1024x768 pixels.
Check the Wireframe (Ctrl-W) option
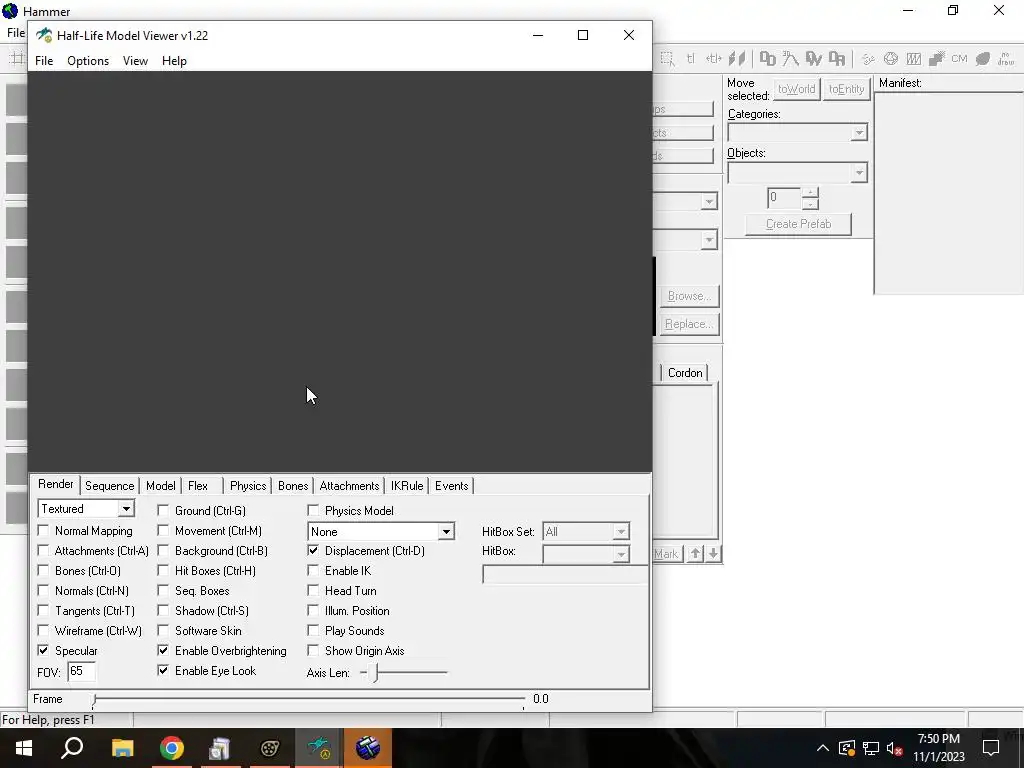coord(43,631)
